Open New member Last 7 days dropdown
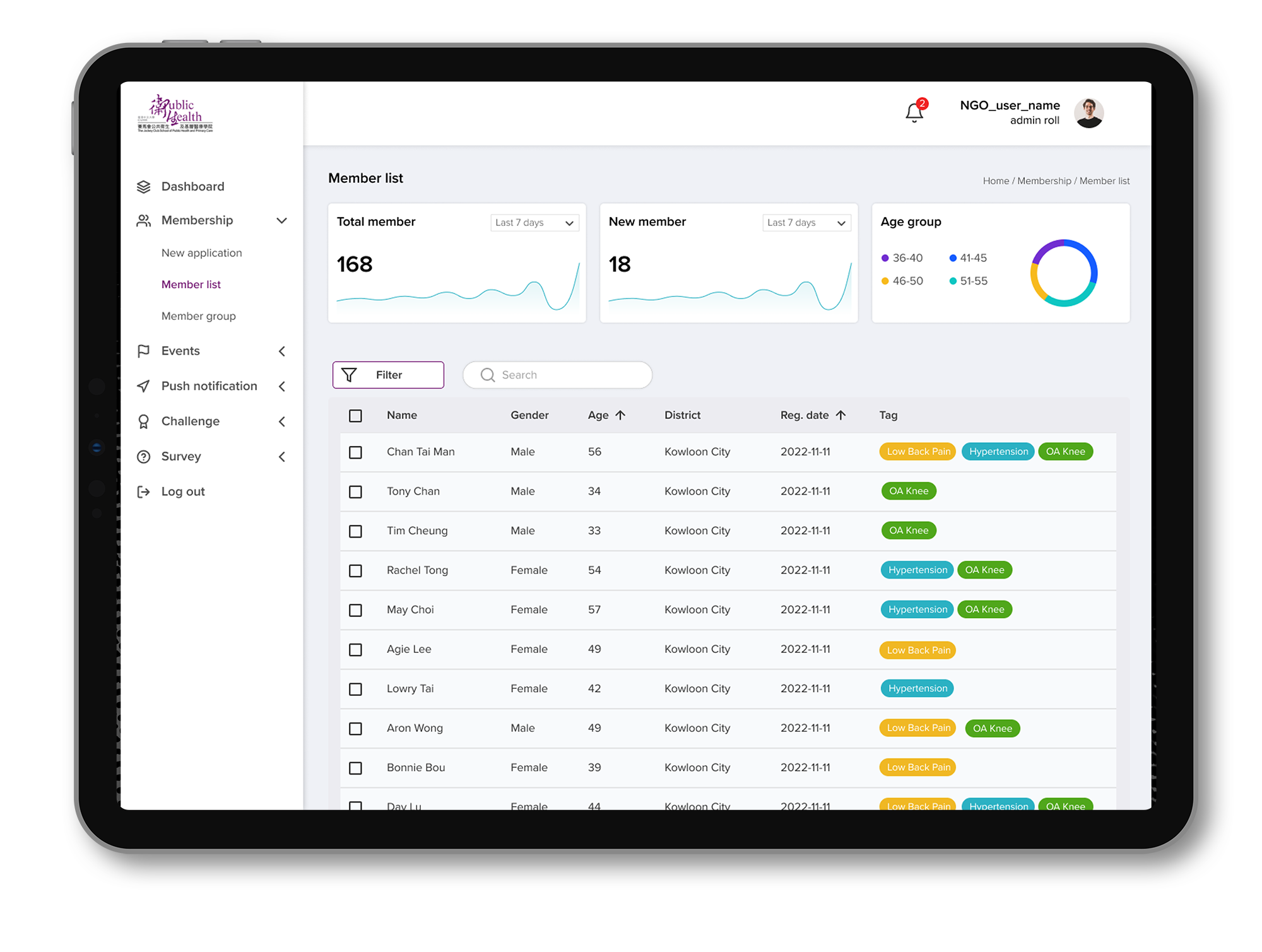 (806, 223)
